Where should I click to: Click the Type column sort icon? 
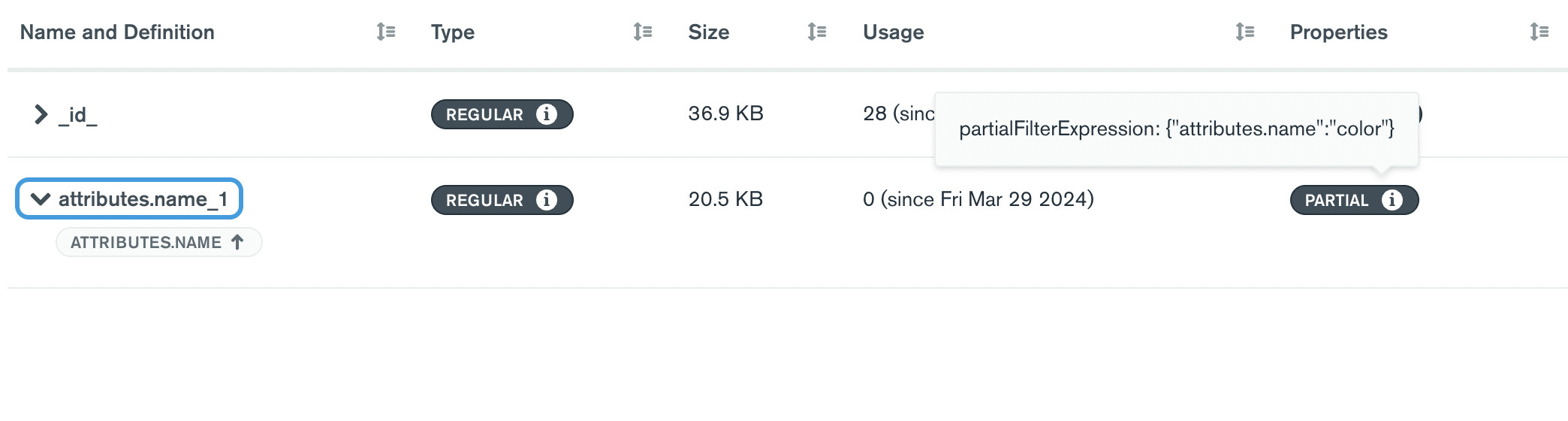(x=642, y=32)
